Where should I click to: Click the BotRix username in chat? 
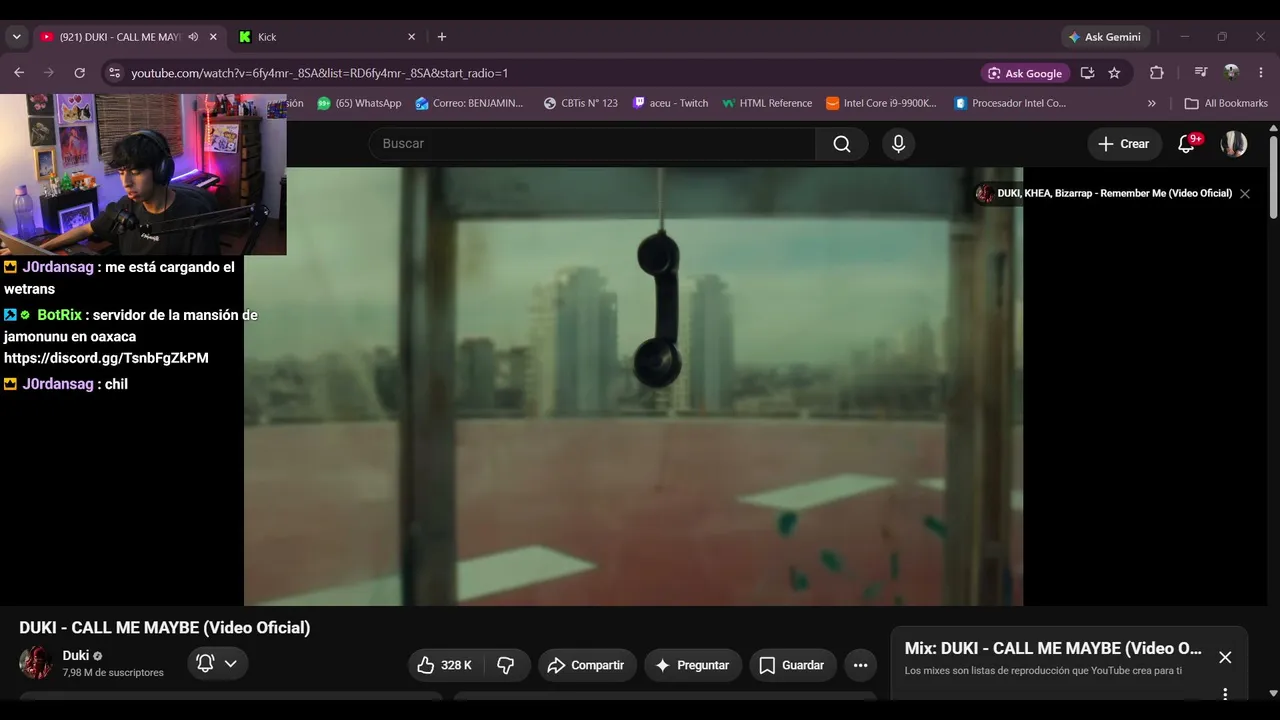point(59,315)
